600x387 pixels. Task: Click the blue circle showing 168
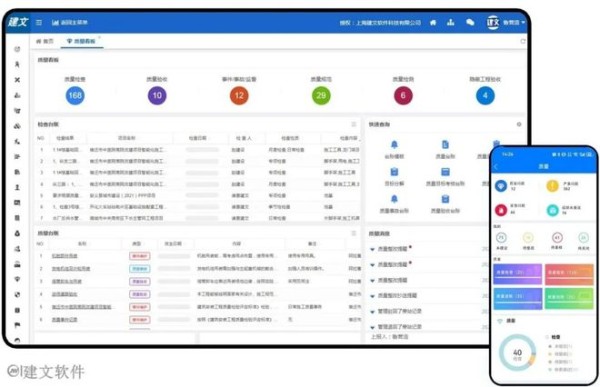75,96
